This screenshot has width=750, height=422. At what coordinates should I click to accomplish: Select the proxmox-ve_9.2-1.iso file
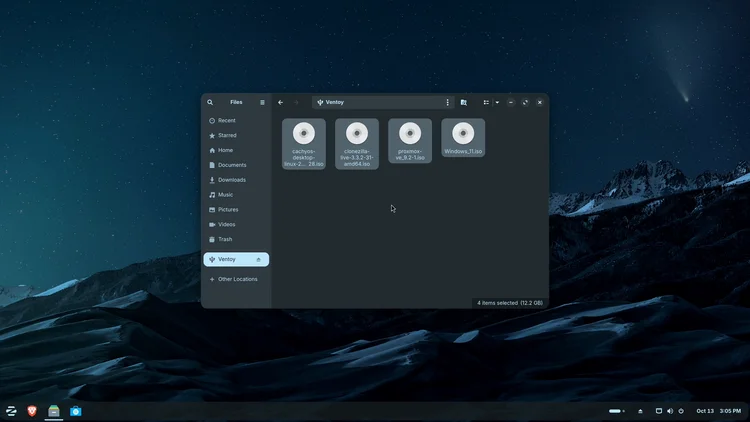point(410,141)
